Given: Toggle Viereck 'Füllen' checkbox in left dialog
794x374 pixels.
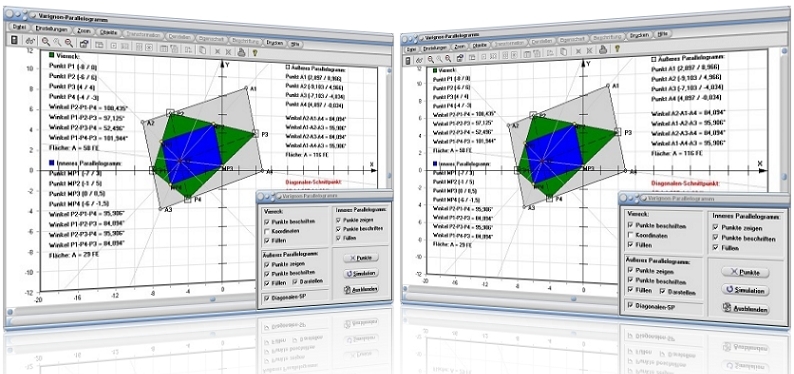Looking at the screenshot, I should pos(266,240).
